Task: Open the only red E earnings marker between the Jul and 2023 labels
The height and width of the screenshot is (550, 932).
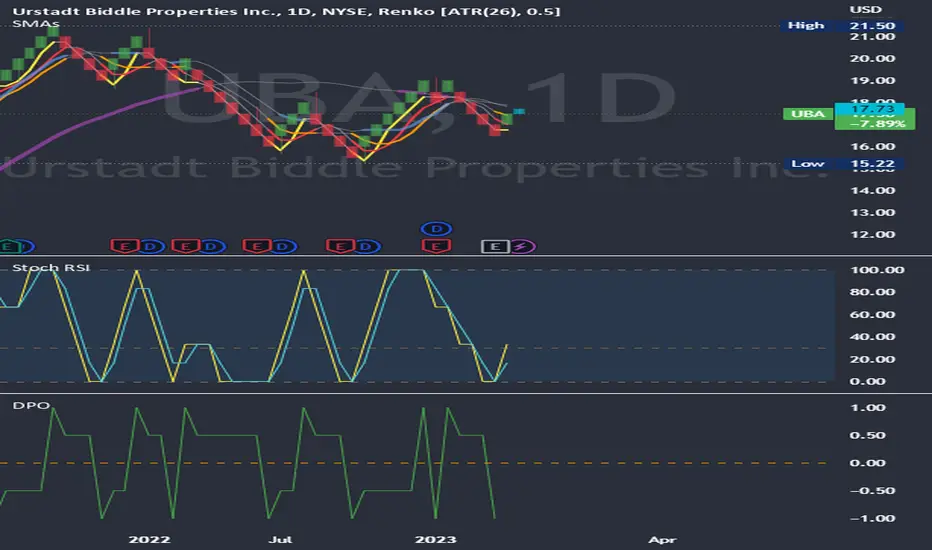Action: (x=340, y=246)
